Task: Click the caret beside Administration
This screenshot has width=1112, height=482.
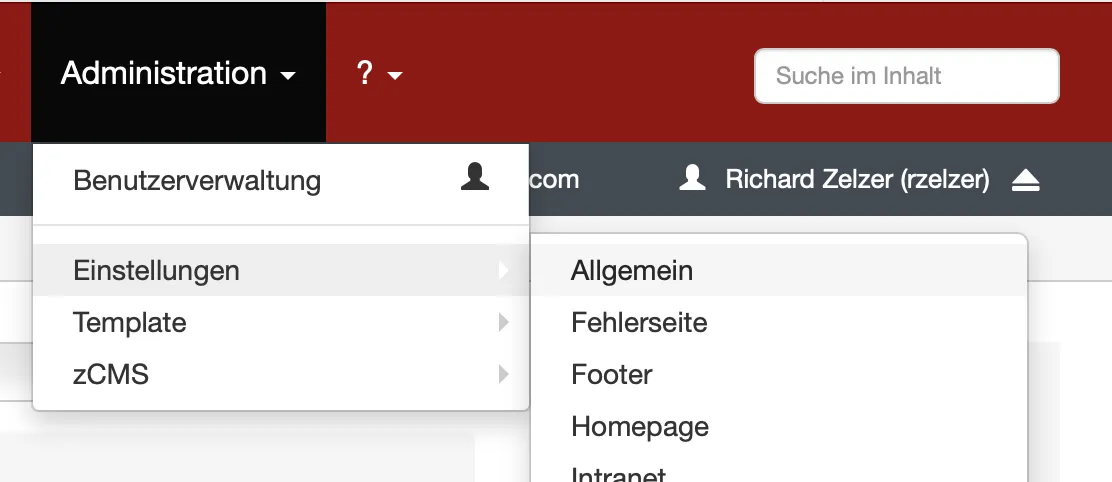Action: click(288, 76)
